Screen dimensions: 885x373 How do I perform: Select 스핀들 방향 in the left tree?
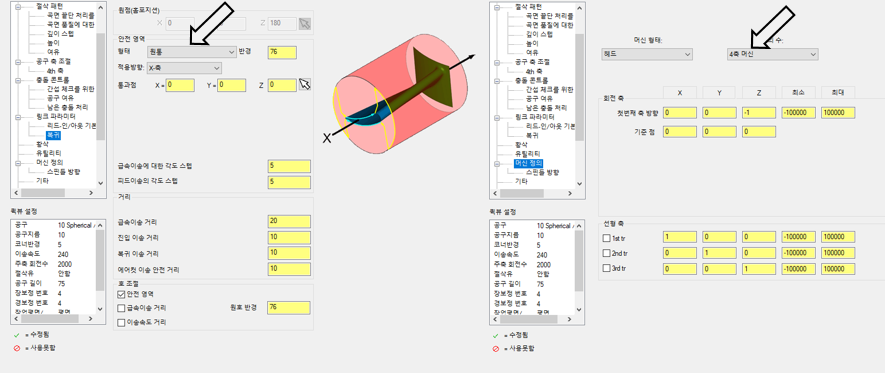coord(64,172)
